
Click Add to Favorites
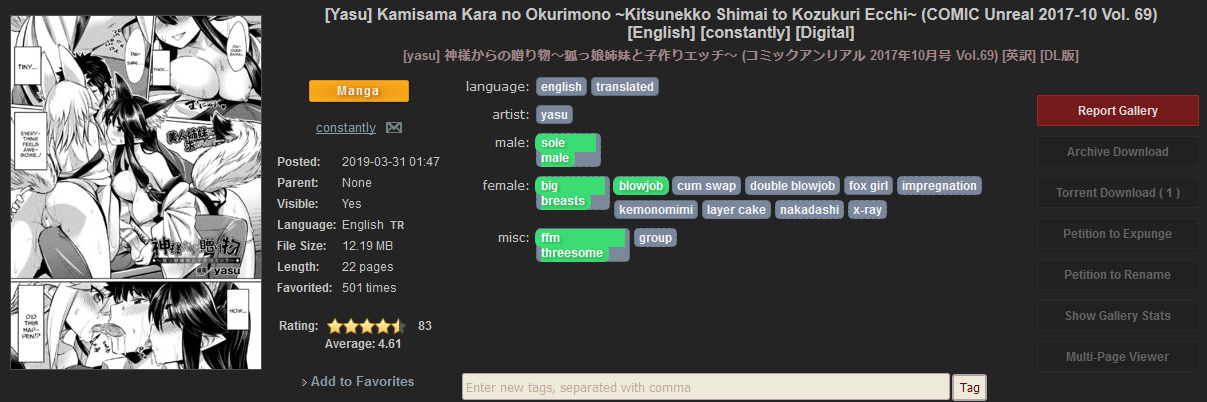(x=362, y=381)
